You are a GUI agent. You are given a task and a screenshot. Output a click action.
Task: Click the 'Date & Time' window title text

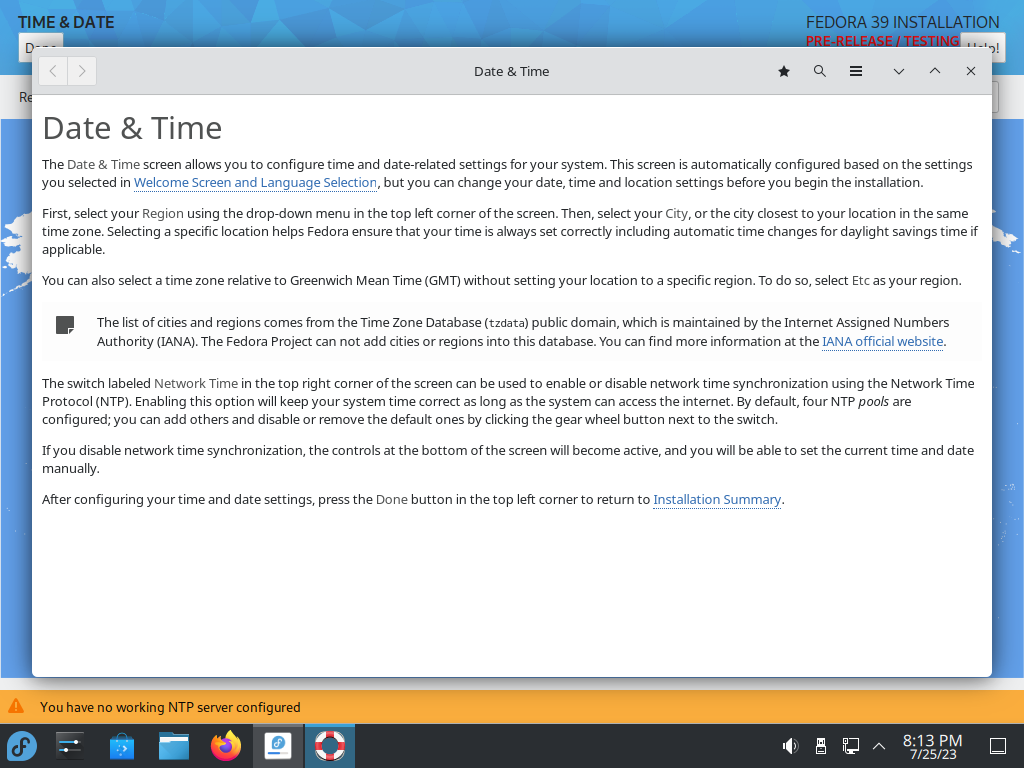click(x=511, y=71)
